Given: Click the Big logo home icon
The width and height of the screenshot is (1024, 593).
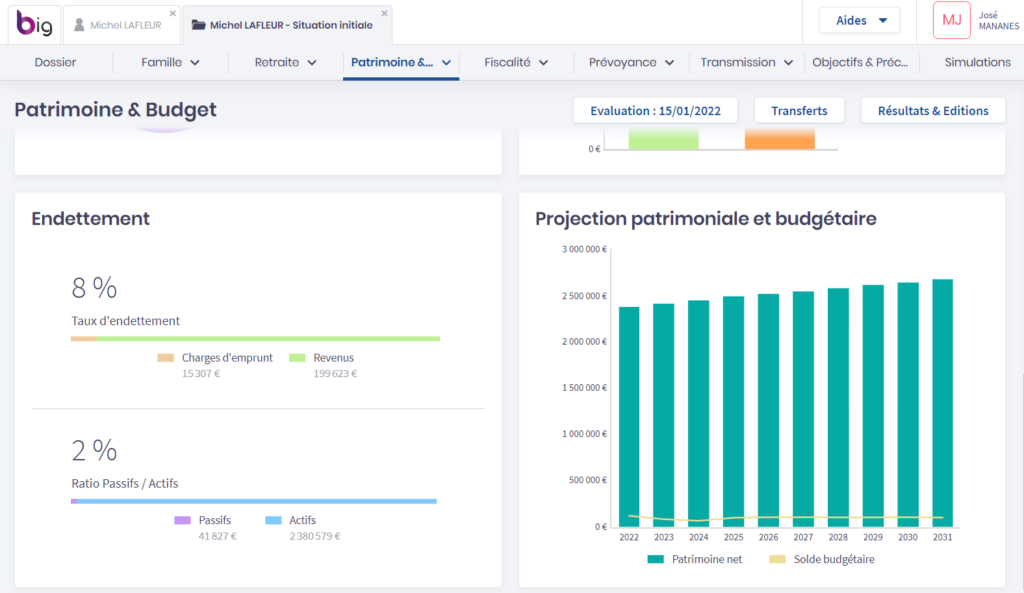Looking at the screenshot, I should pos(33,24).
